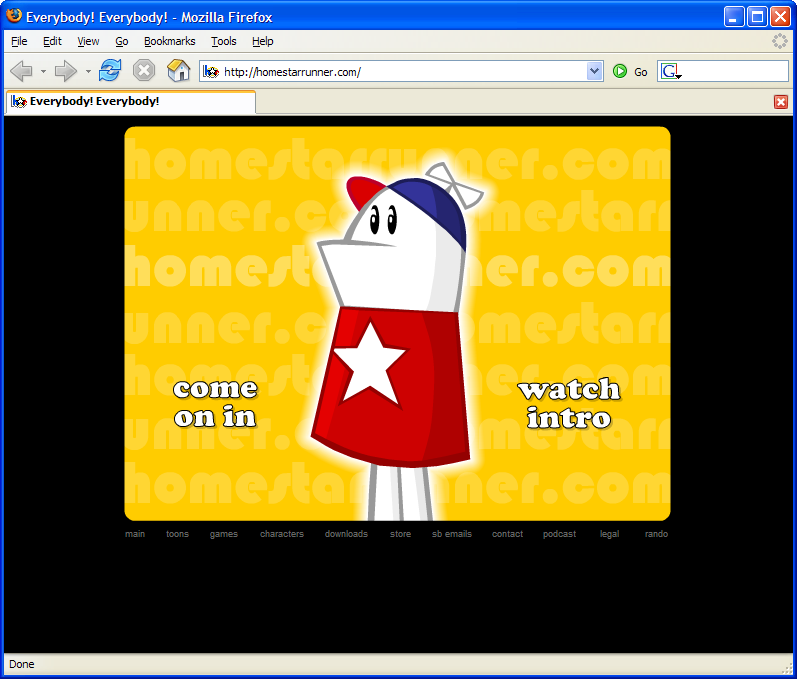Click the Back arrow navigation button

tap(21, 71)
